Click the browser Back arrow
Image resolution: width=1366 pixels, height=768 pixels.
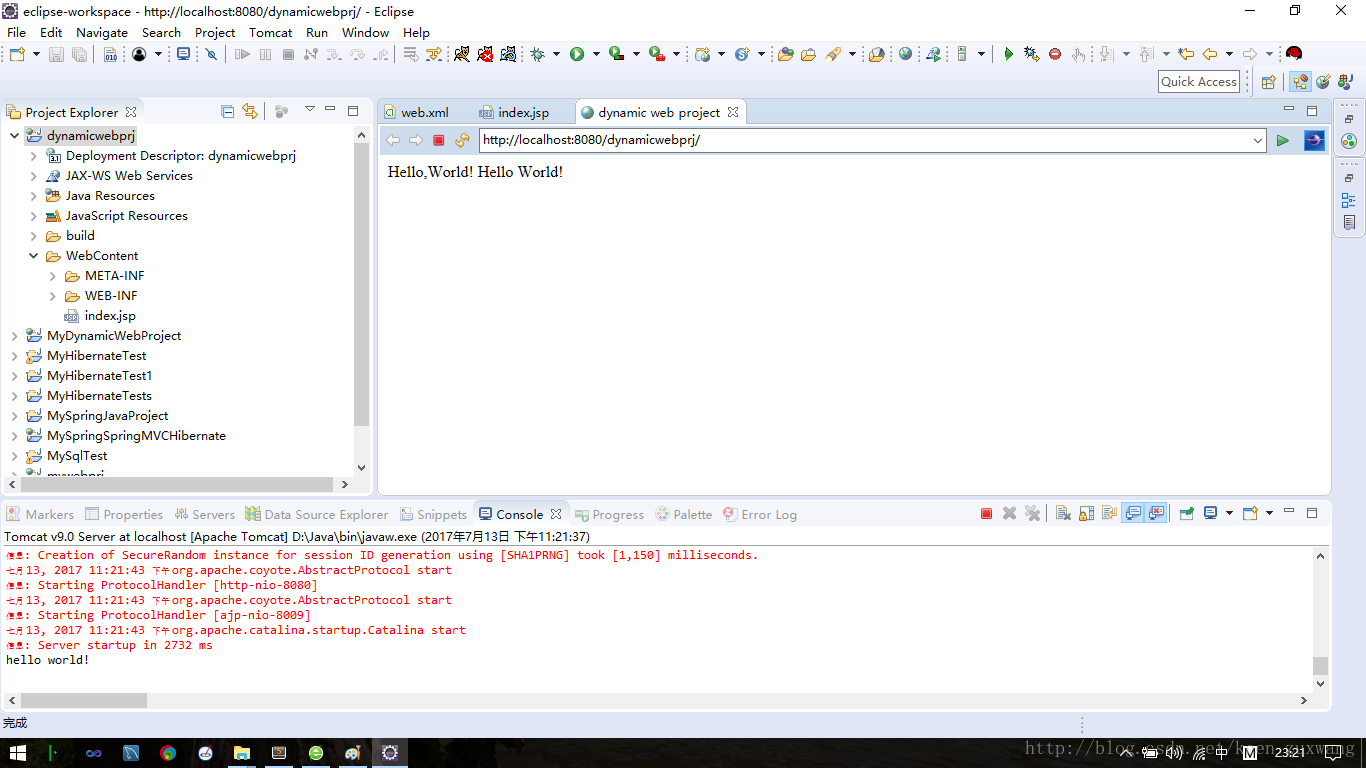[x=393, y=140]
